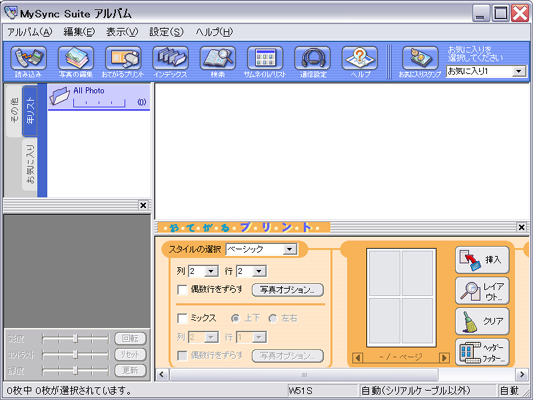Click the 回転 rotate button
The height and width of the screenshot is (400, 533).
pyautogui.click(x=131, y=338)
